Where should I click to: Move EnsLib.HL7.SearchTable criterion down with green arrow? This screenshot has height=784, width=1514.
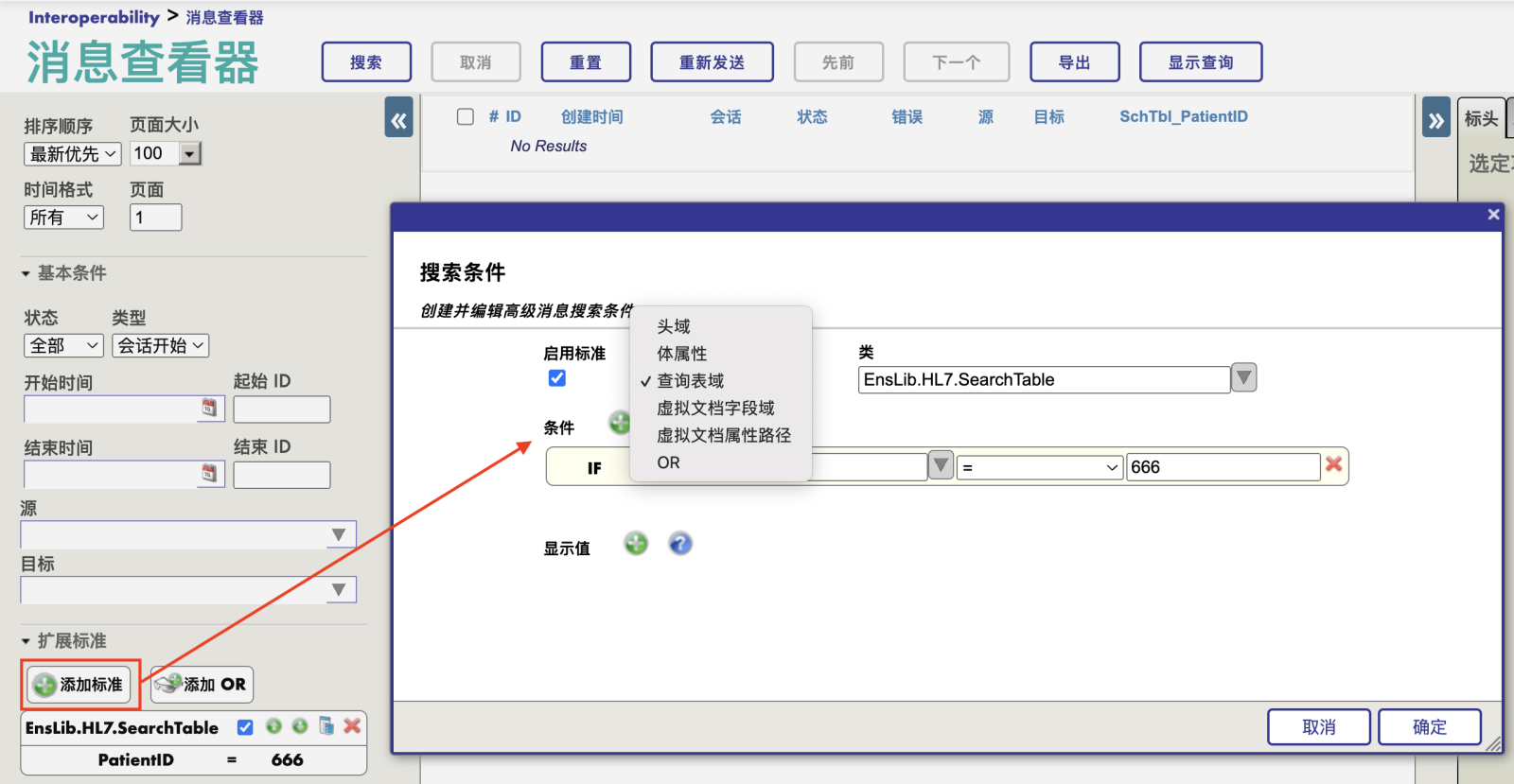[x=300, y=726]
